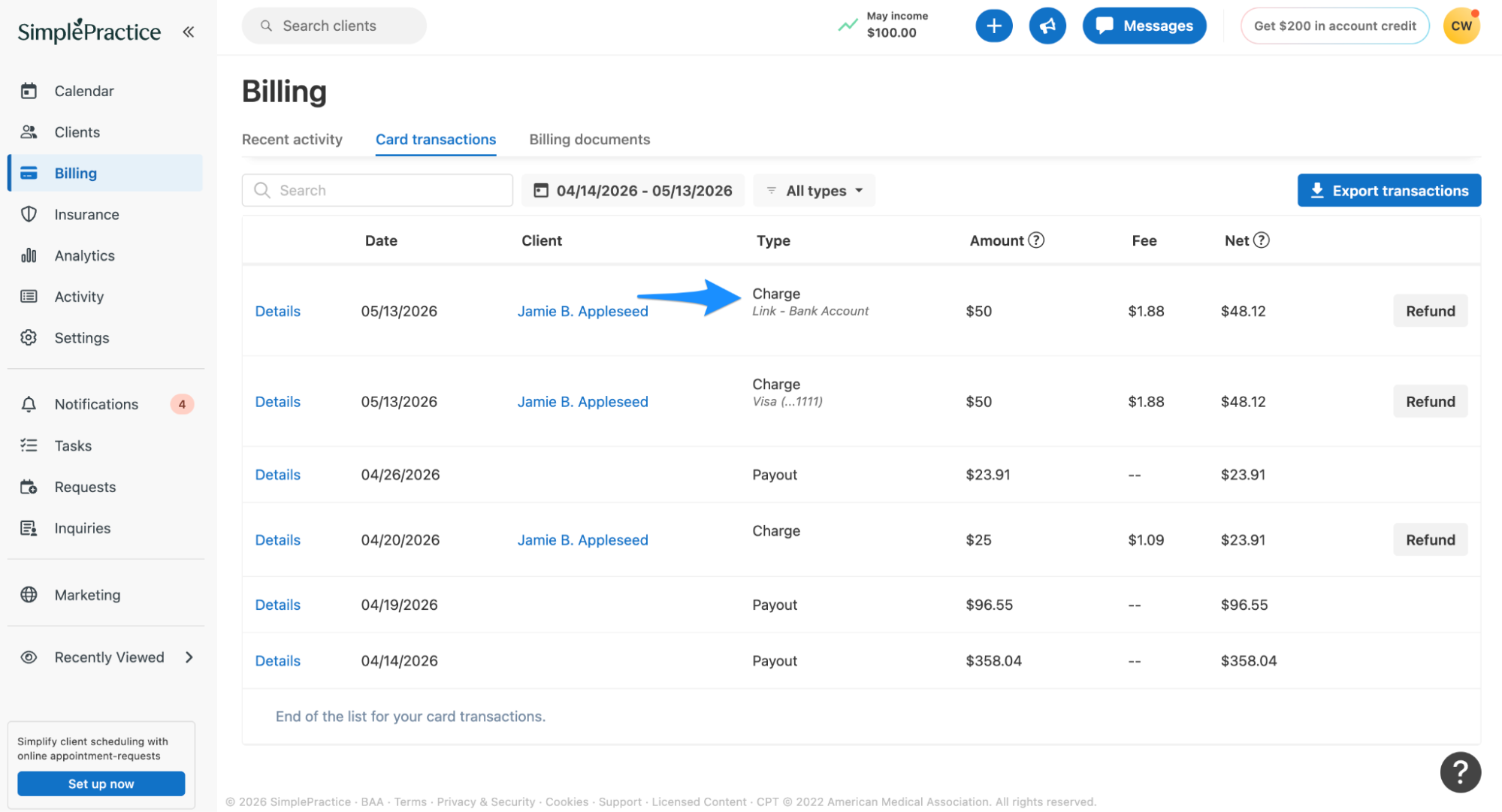
Task: Open the BAA footer link
Action: click(372, 801)
